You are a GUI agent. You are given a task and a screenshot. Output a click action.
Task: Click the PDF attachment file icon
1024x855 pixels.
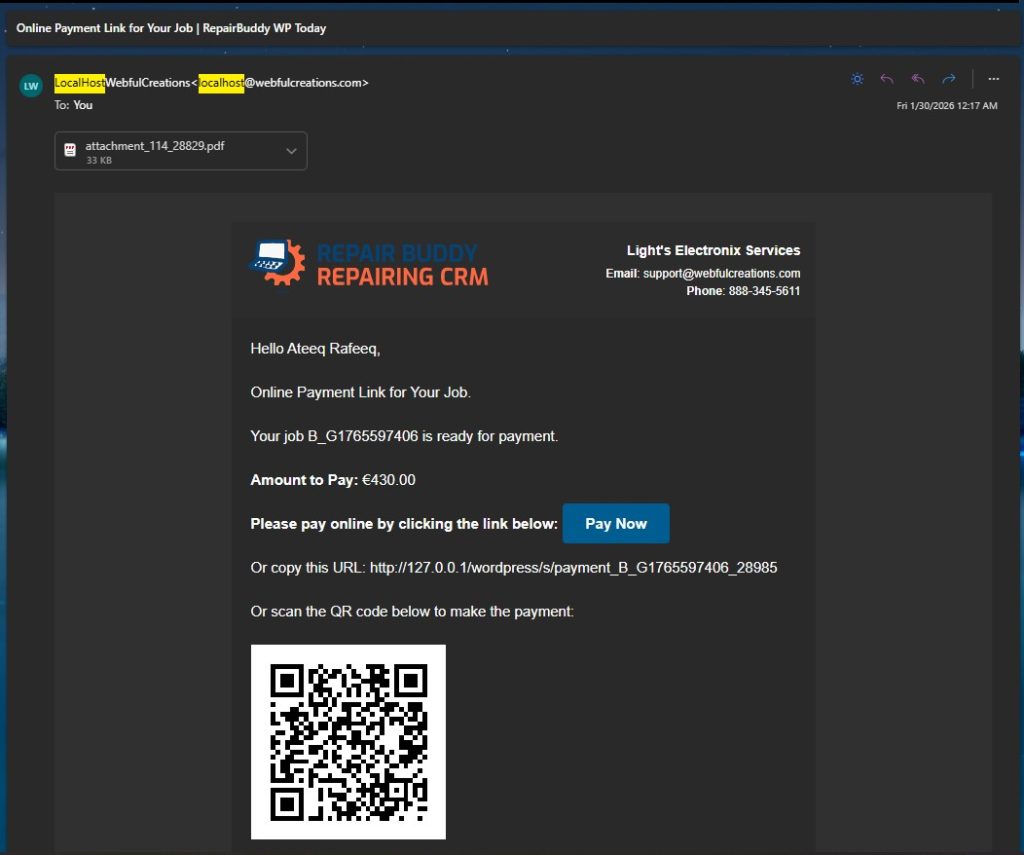pos(70,149)
